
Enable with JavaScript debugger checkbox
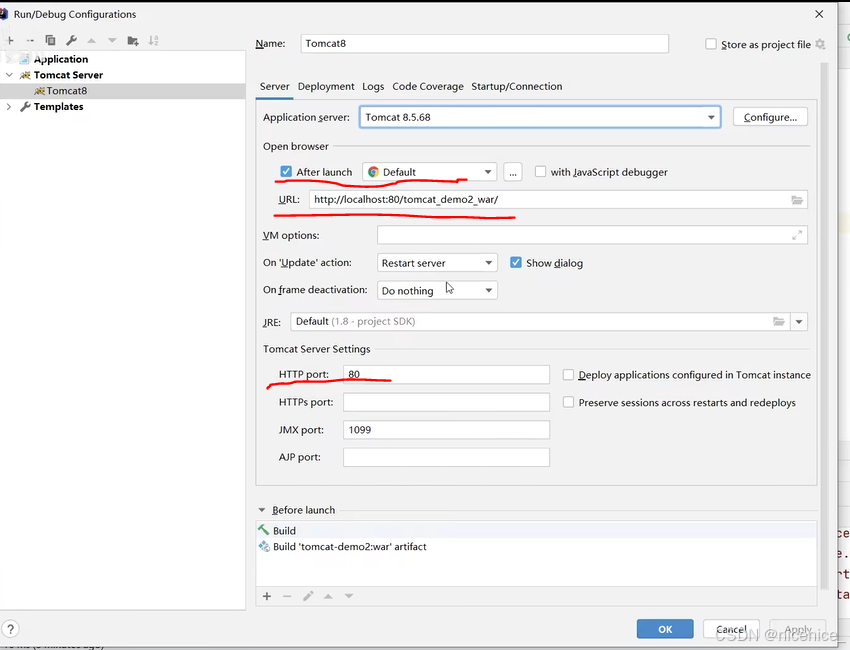tap(540, 172)
